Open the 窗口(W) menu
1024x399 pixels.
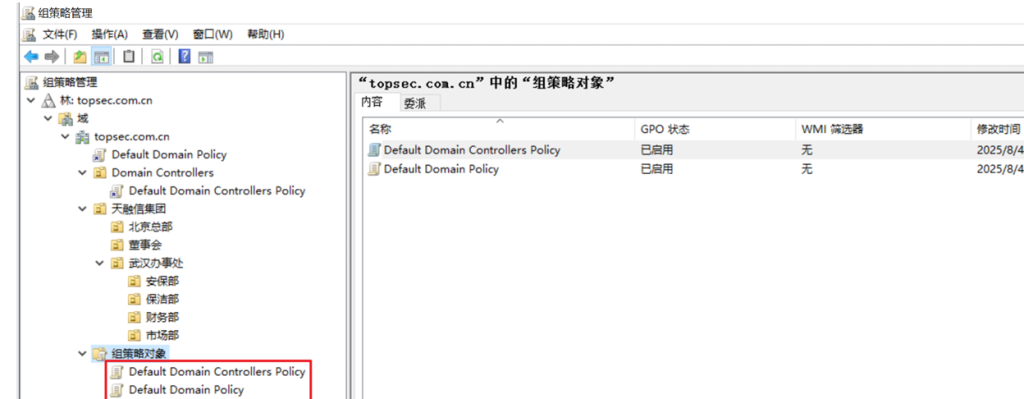coord(212,35)
